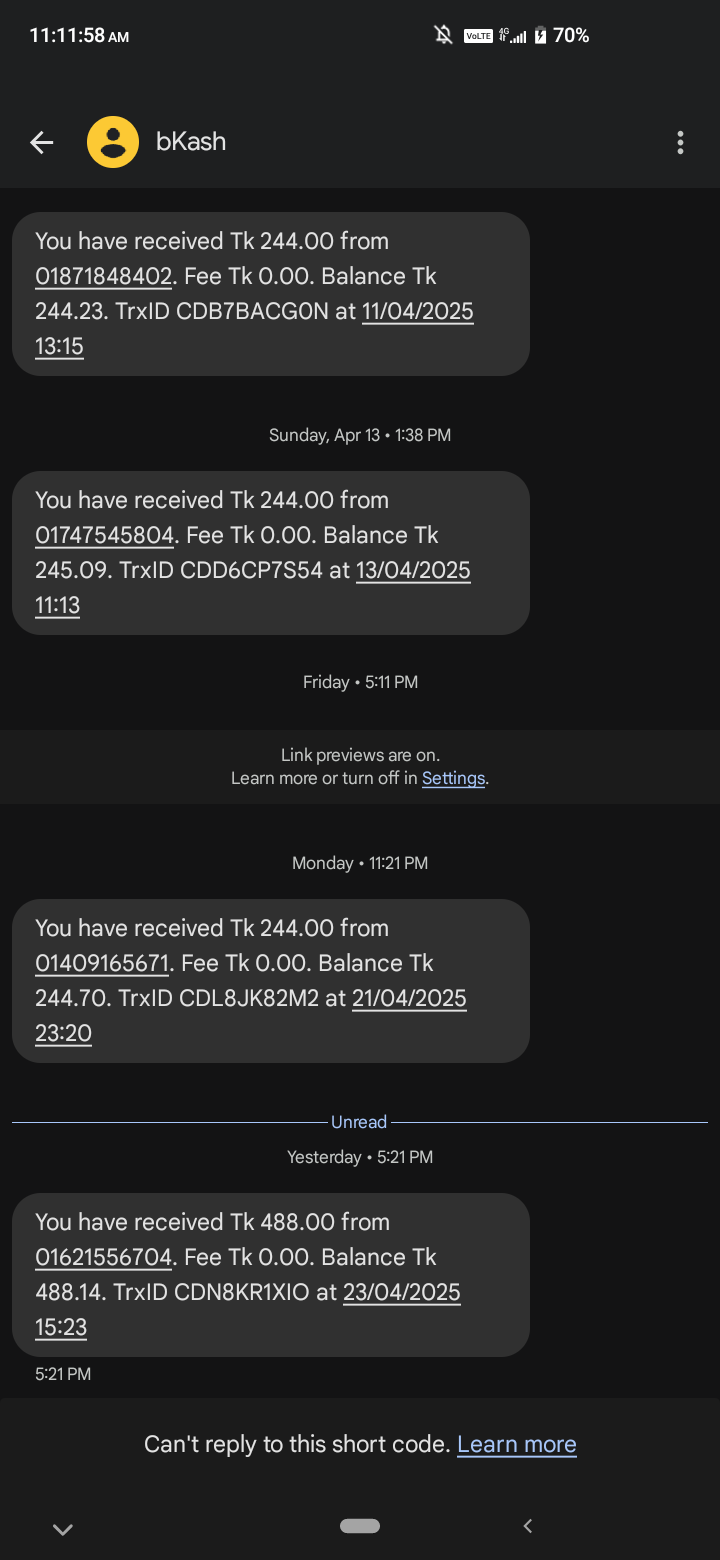
Task: Open the three-dot overflow menu
Action: (680, 143)
